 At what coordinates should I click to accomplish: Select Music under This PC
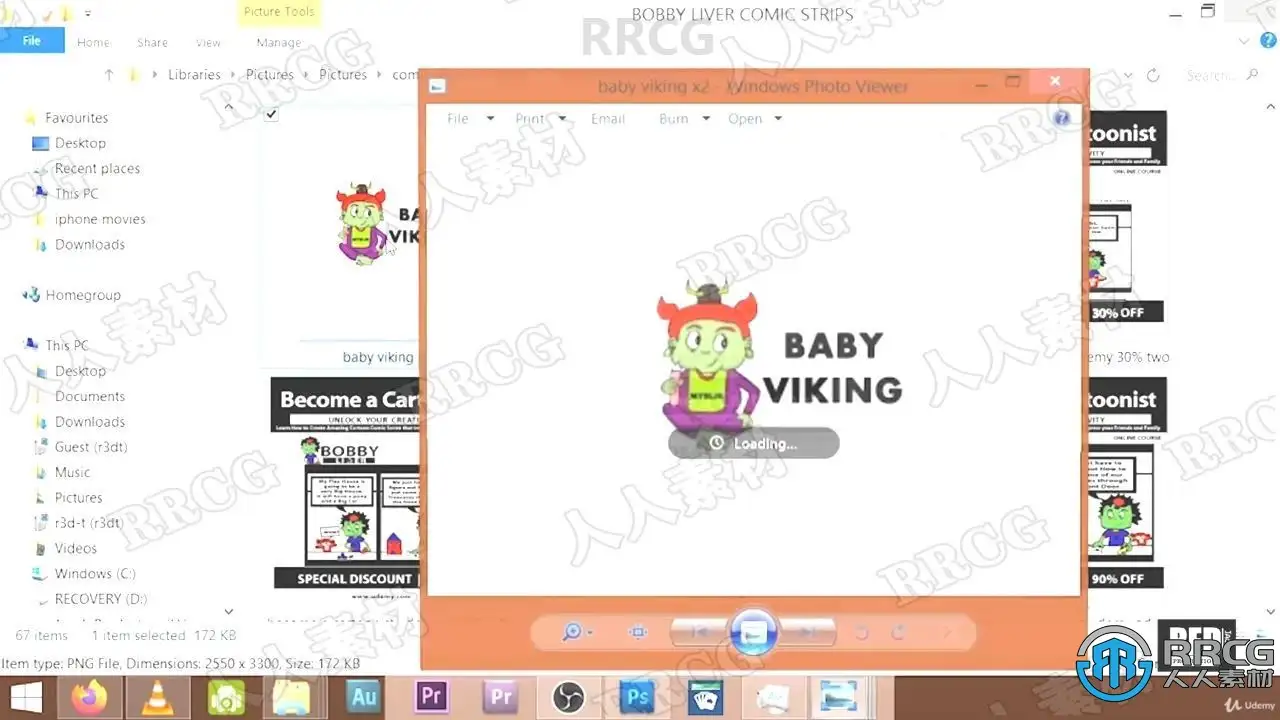click(72, 472)
